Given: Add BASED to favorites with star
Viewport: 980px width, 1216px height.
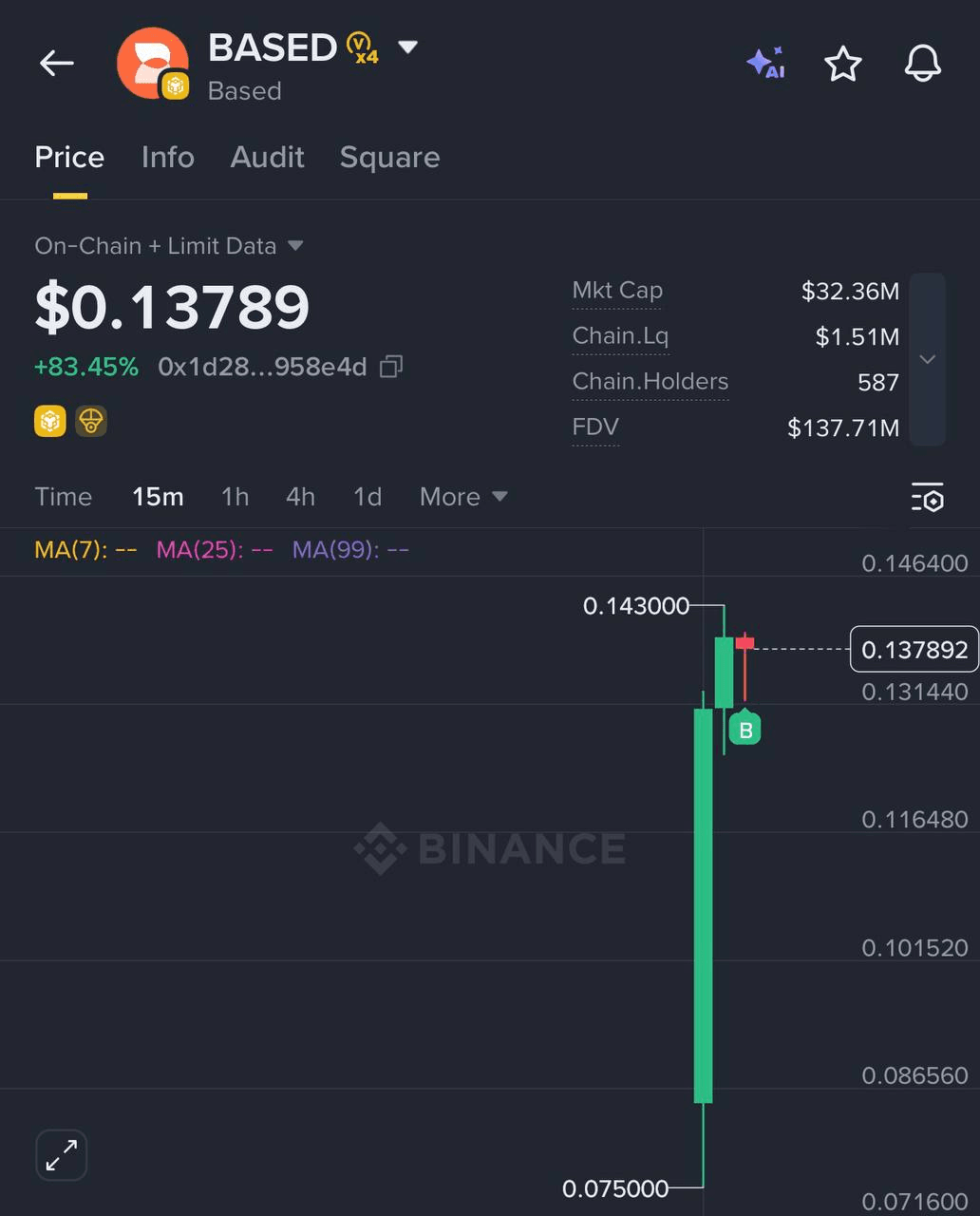Looking at the screenshot, I should [x=842, y=65].
